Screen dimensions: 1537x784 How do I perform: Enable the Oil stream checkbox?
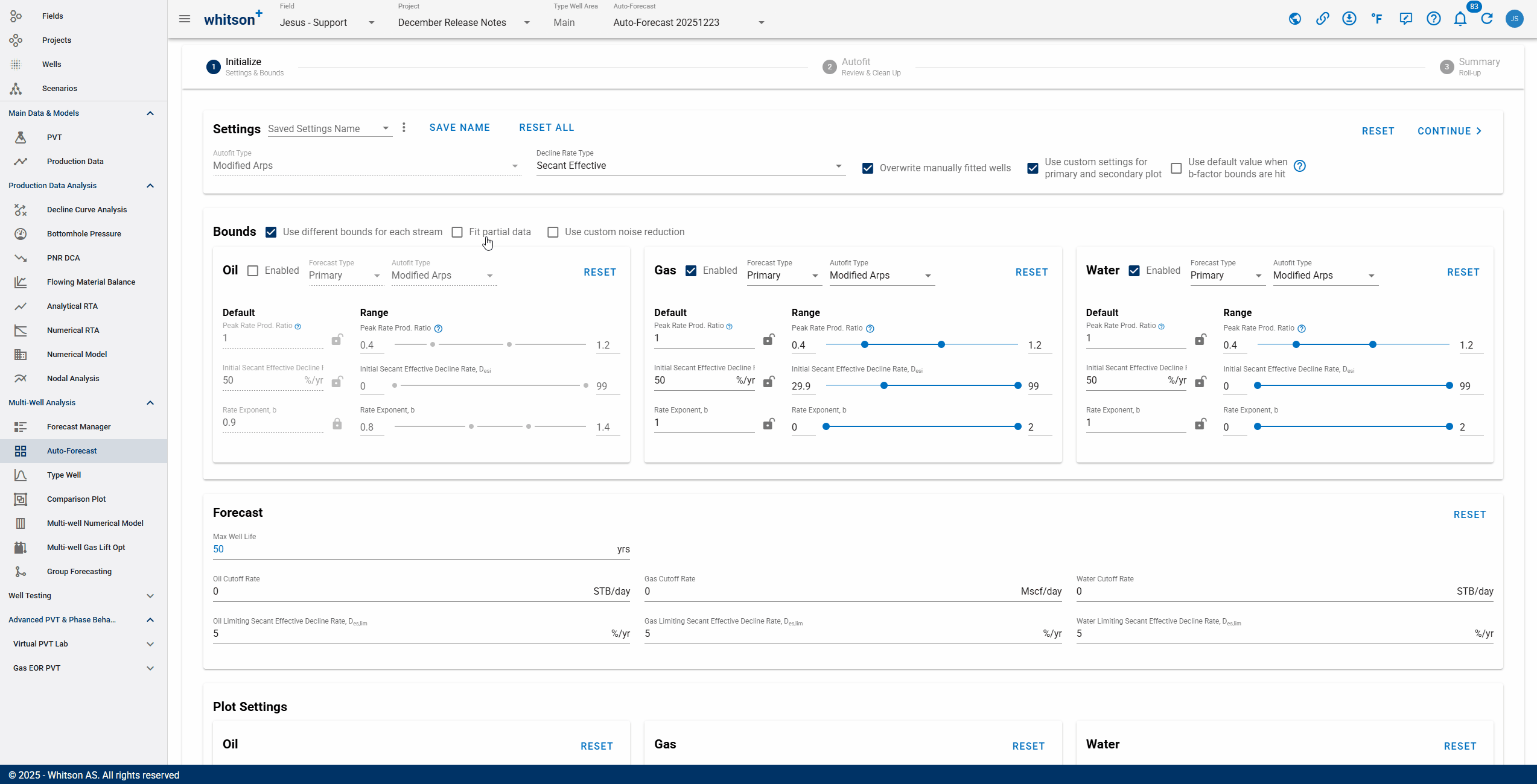pos(253,271)
